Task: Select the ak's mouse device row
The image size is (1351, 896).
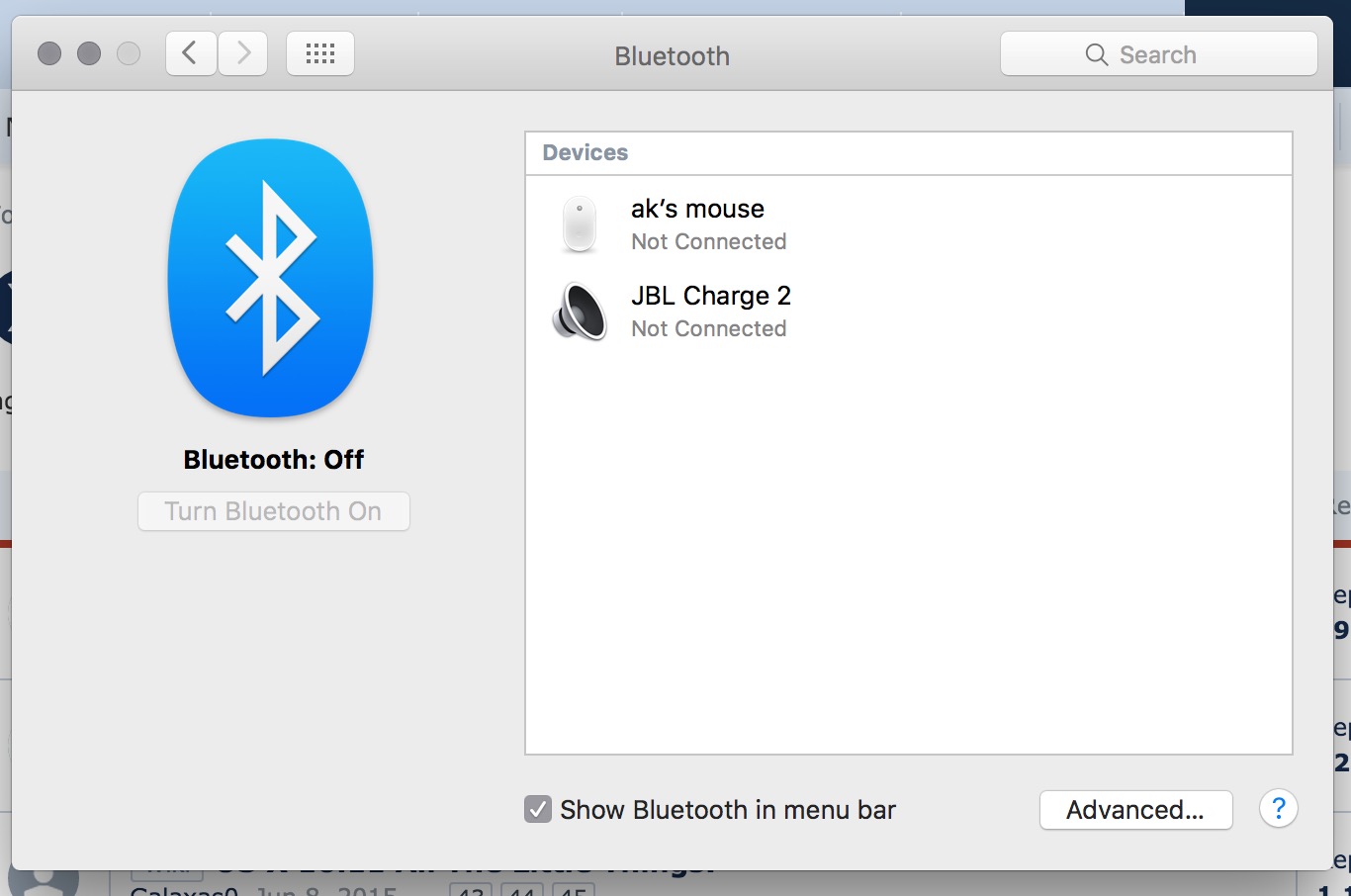Action: [x=909, y=224]
